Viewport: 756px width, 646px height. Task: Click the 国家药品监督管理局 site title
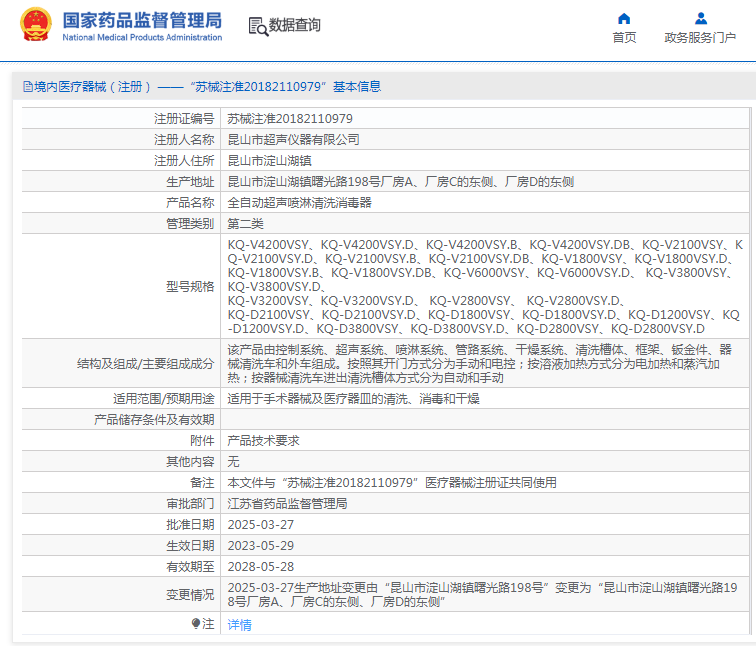142,20
